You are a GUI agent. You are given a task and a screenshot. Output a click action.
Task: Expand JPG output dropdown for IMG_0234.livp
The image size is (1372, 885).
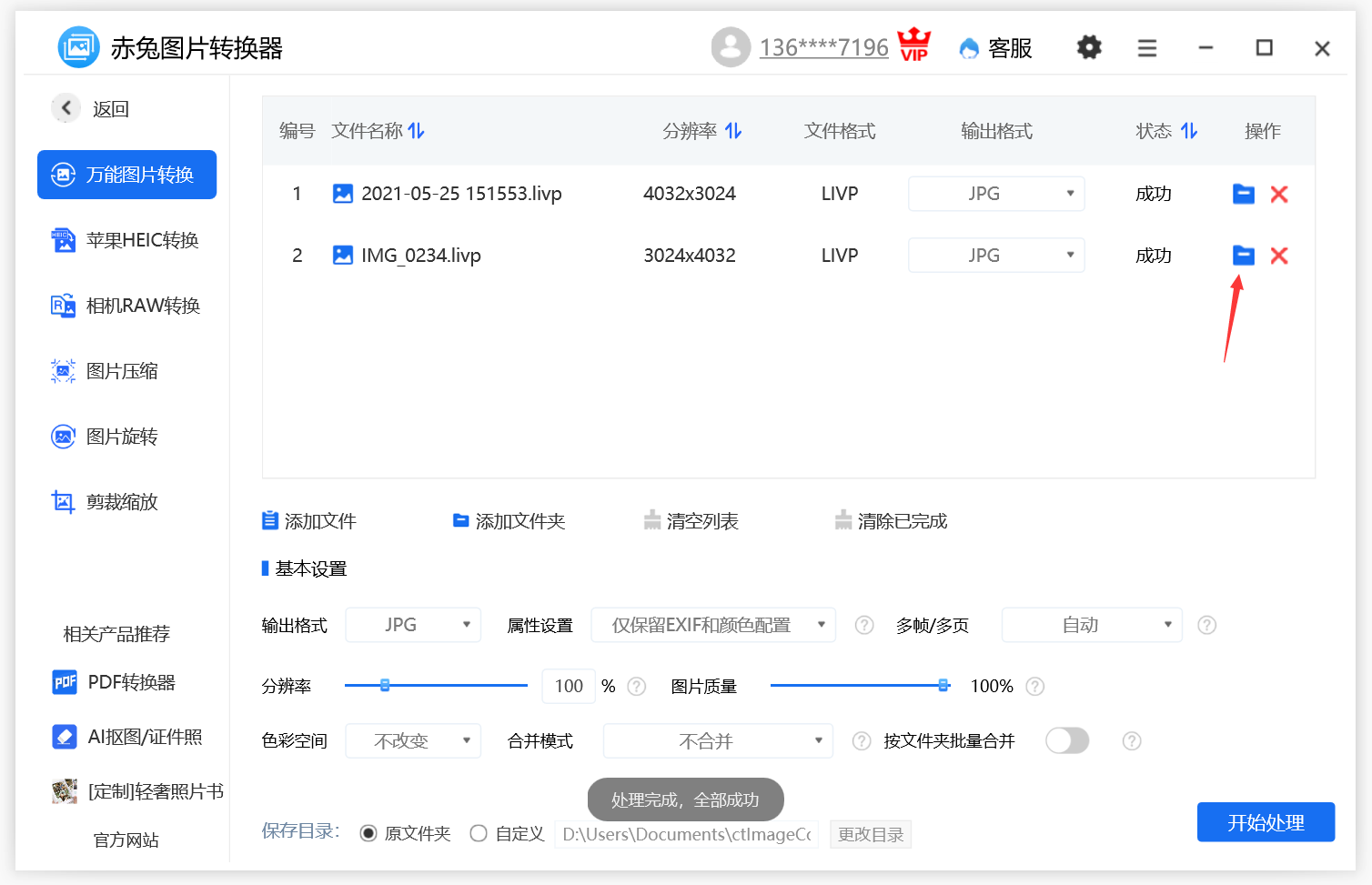[996, 256]
